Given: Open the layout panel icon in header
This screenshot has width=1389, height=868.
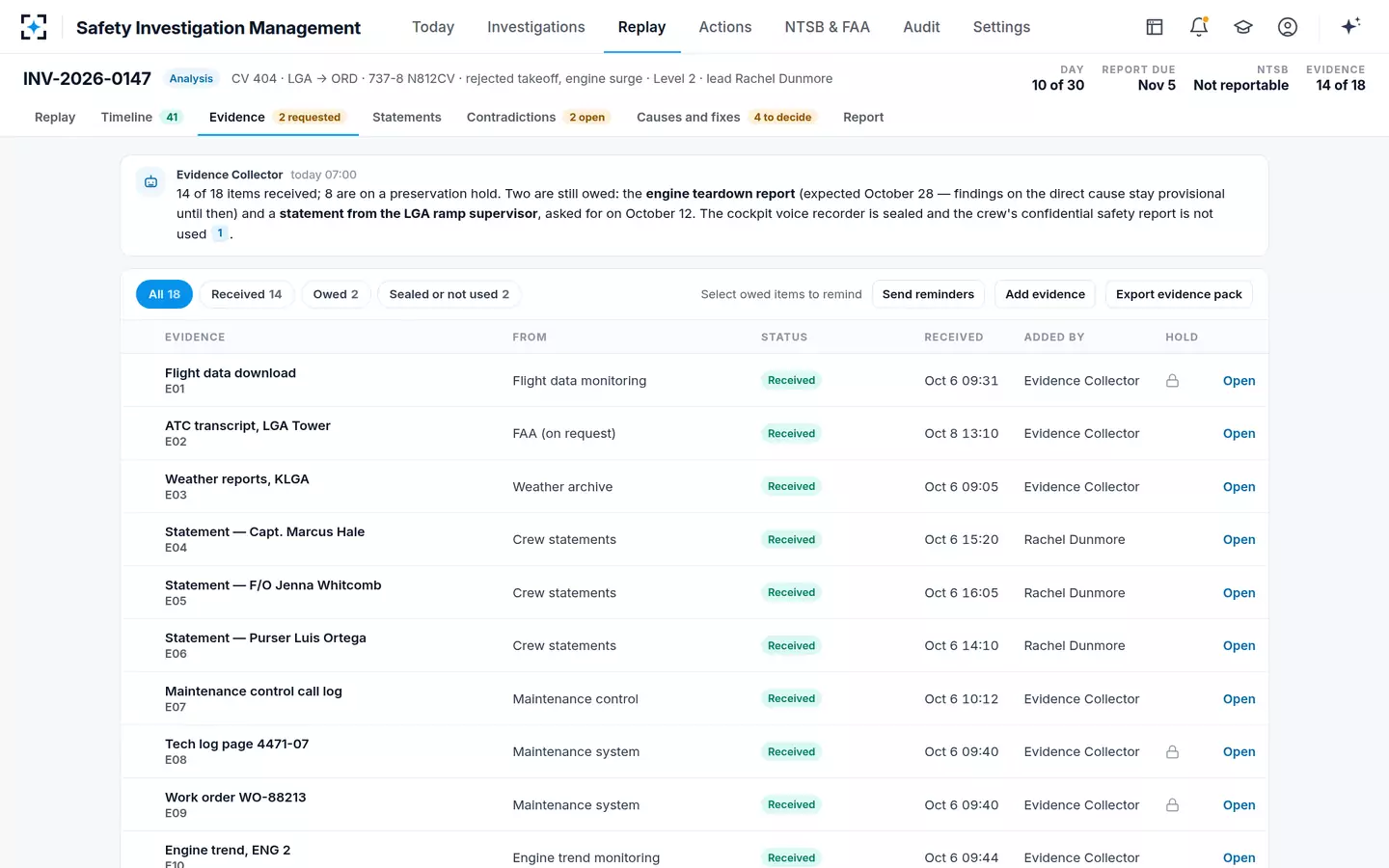Looking at the screenshot, I should (1155, 27).
